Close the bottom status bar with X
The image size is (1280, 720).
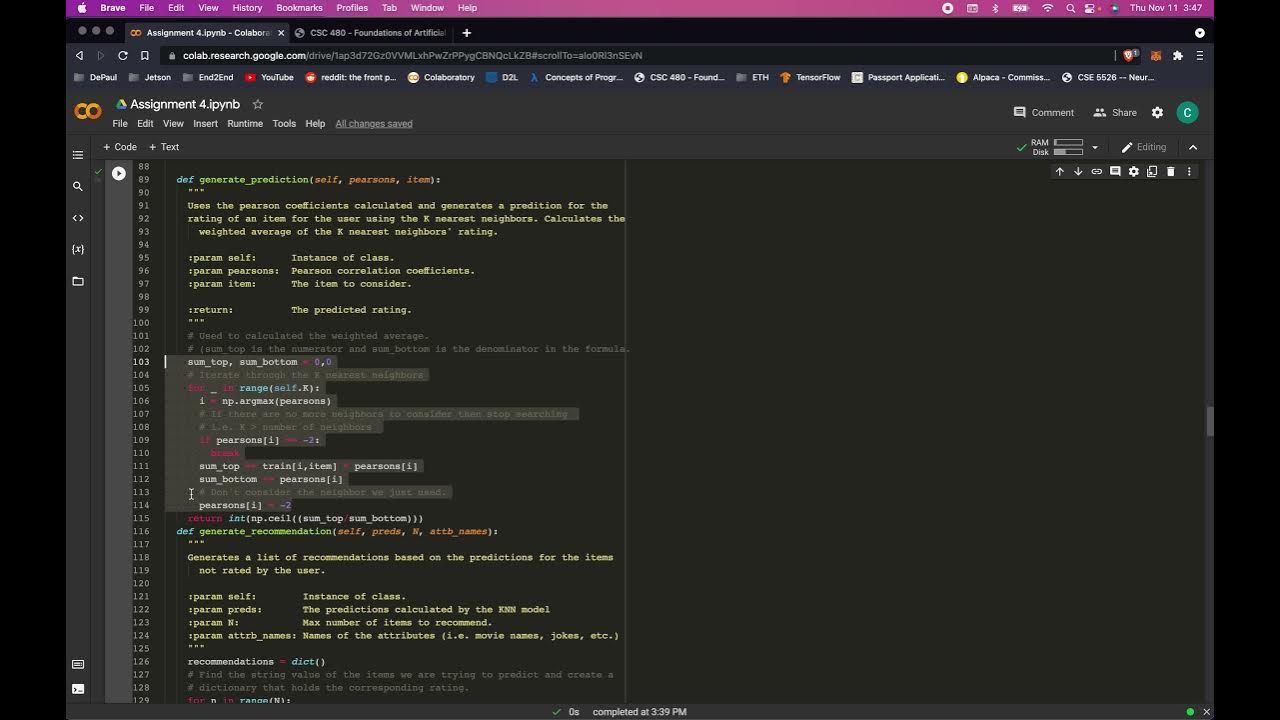coord(1206,712)
